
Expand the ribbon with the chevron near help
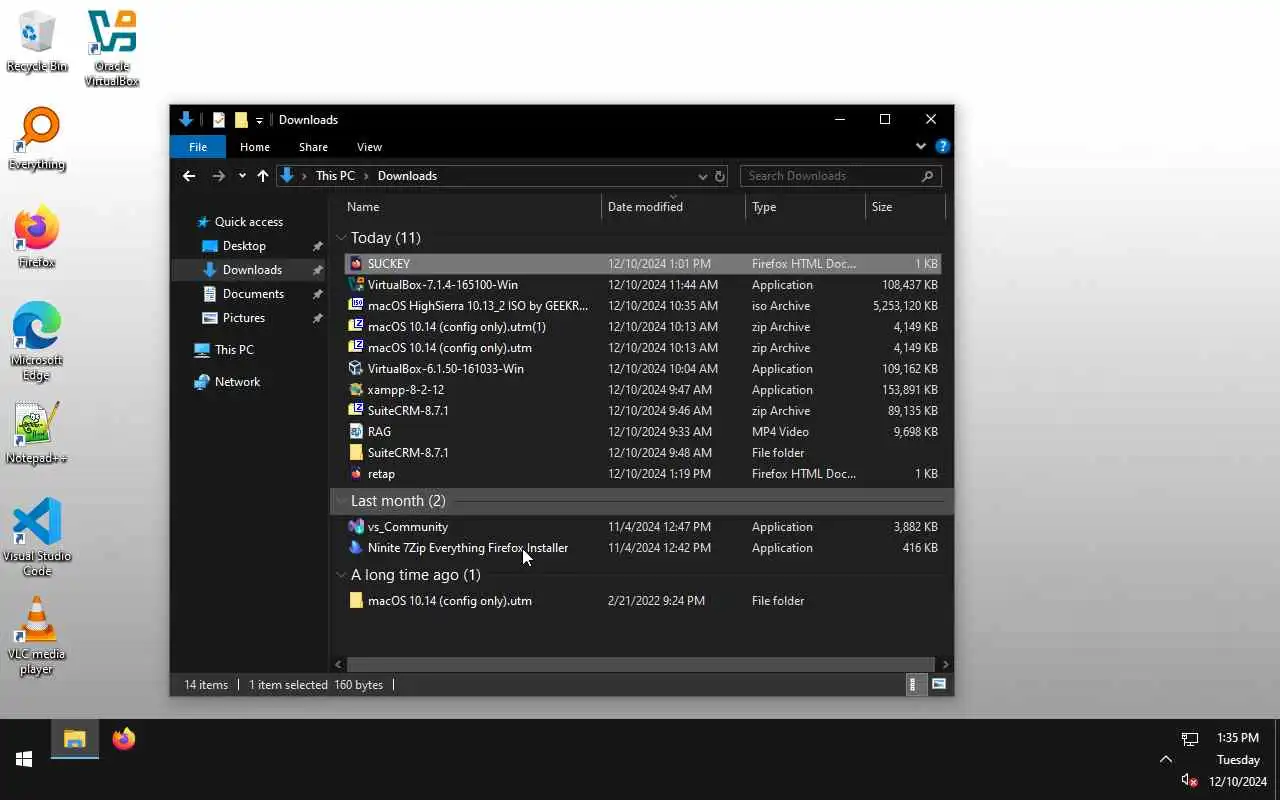[x=921, y=146]
